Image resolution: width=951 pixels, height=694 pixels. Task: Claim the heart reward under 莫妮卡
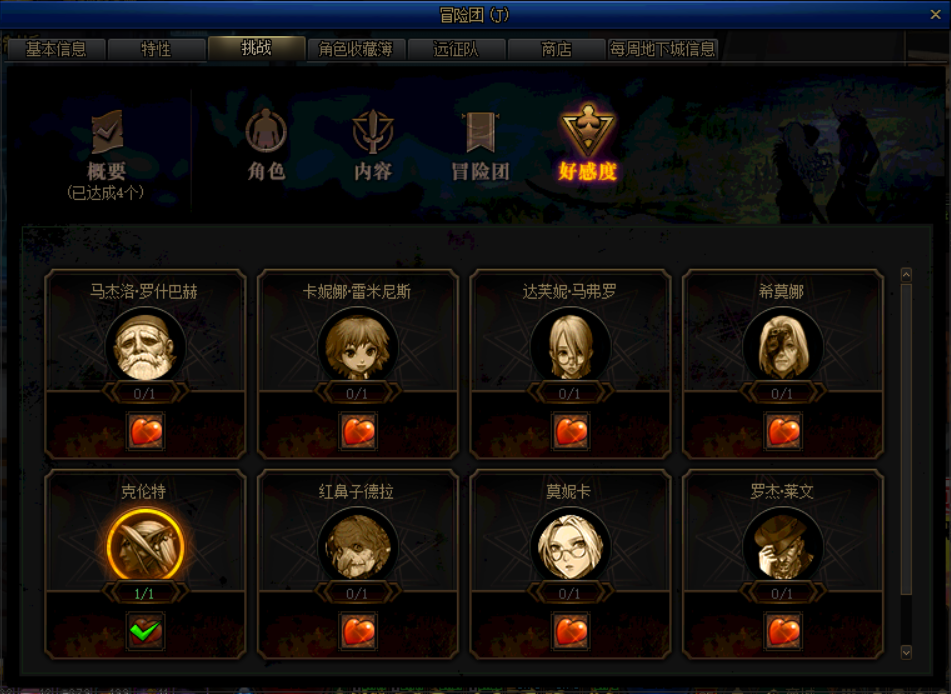tap(570, 631)
